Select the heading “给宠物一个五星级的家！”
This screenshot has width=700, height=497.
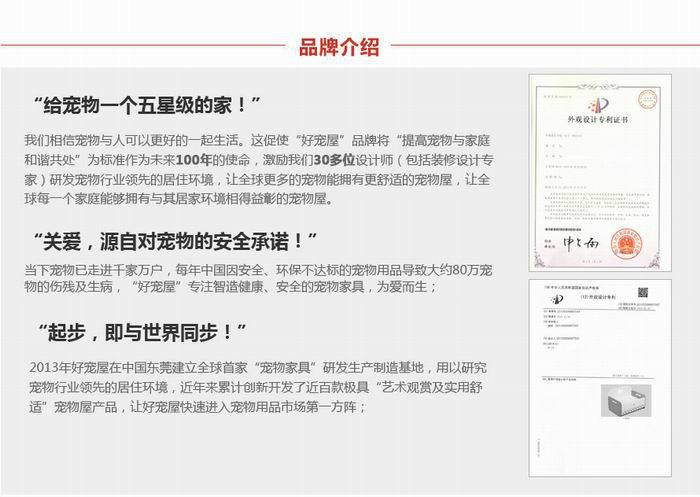(x=147, y=105)
